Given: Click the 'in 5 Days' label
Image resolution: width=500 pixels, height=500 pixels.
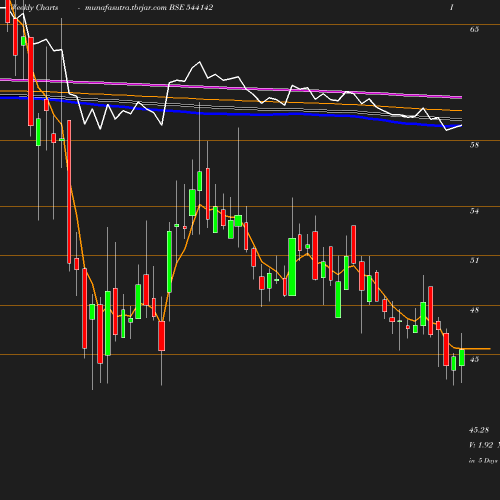Looking at the screenshot, I should coord(483,461).
